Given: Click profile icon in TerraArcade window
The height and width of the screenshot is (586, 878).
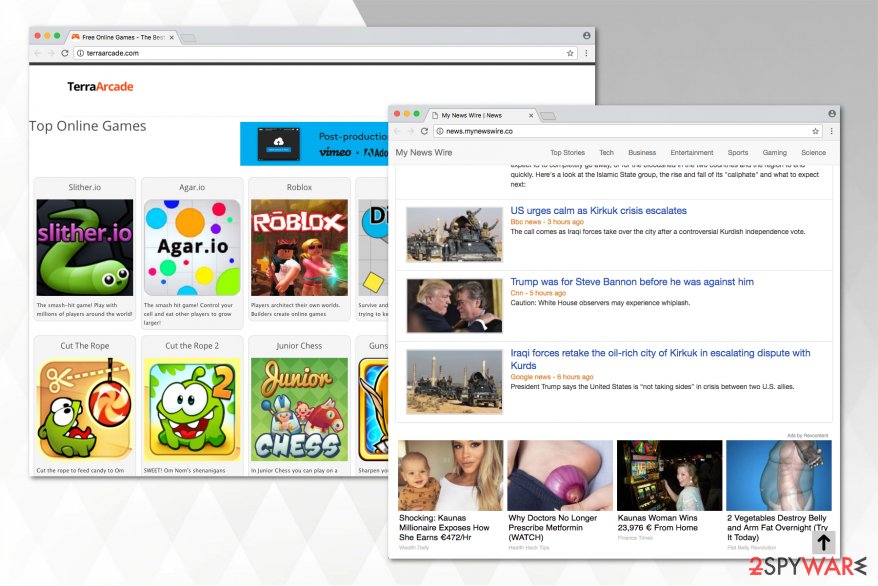Looking at the screenshot, I should pyautogui.click(x=586, y=35).
